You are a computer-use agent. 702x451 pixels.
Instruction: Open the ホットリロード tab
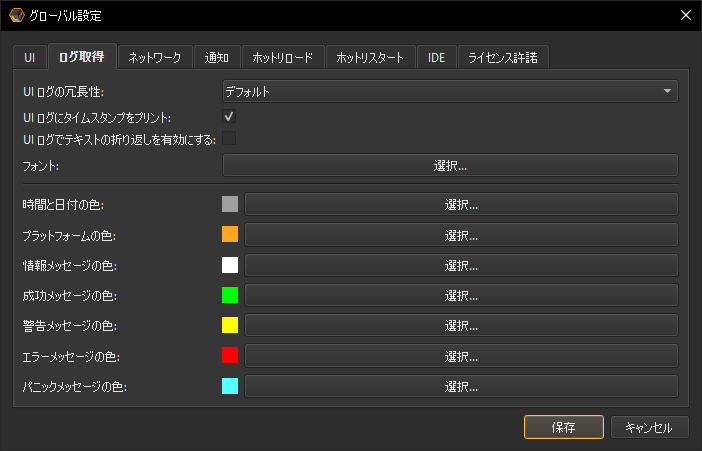point(283,57)
